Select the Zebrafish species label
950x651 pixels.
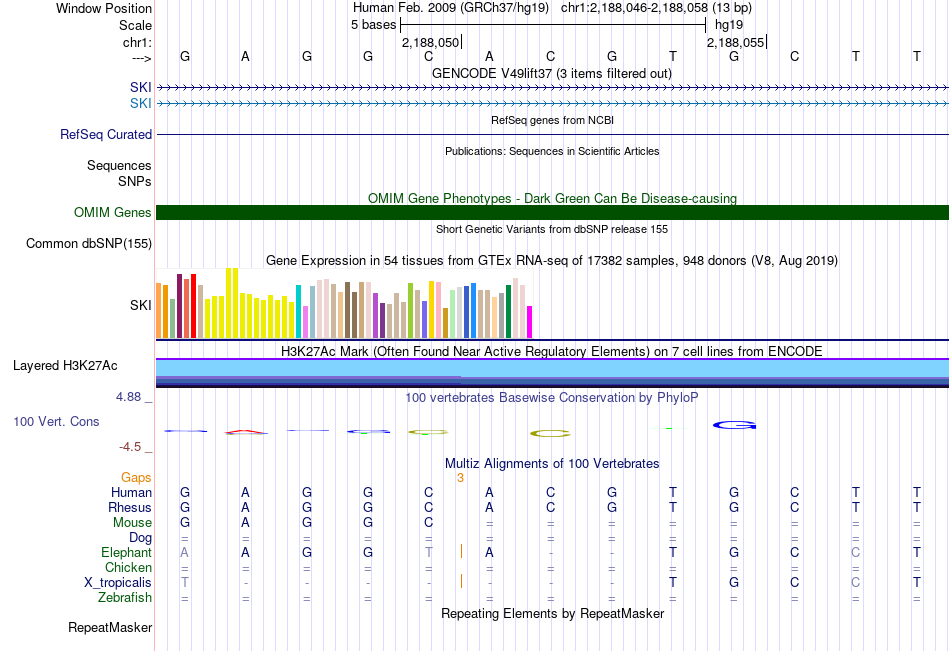(x=125, y=598)
